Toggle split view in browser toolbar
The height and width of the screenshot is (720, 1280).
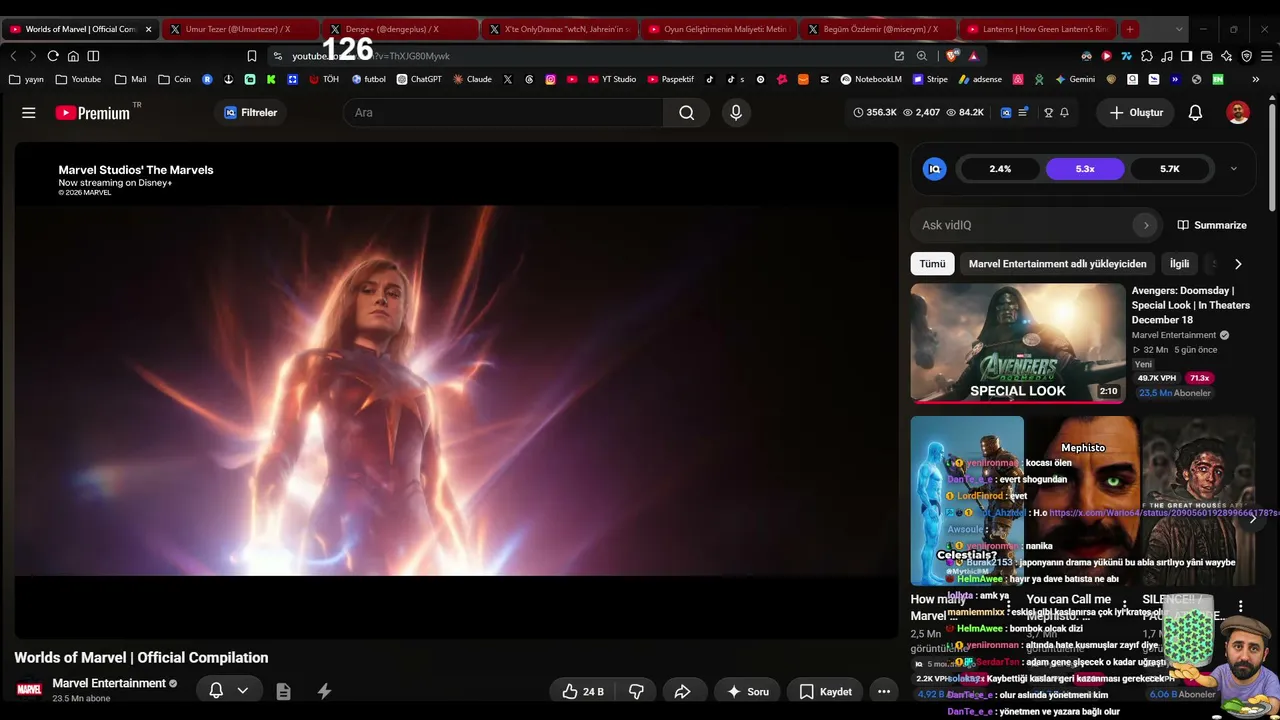point(93,56)
